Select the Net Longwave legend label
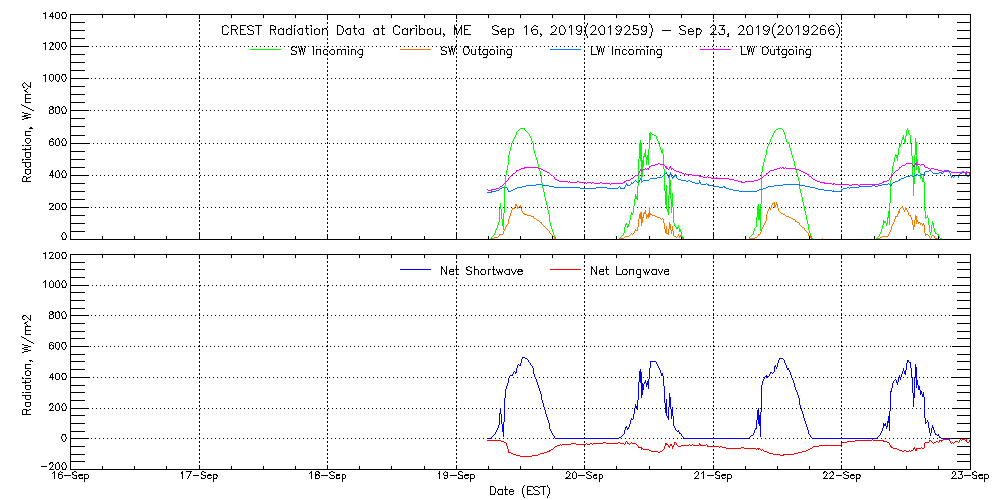The height and width of the screenshot is (500, 1000). pyautogui.click(x=630, y=271)
